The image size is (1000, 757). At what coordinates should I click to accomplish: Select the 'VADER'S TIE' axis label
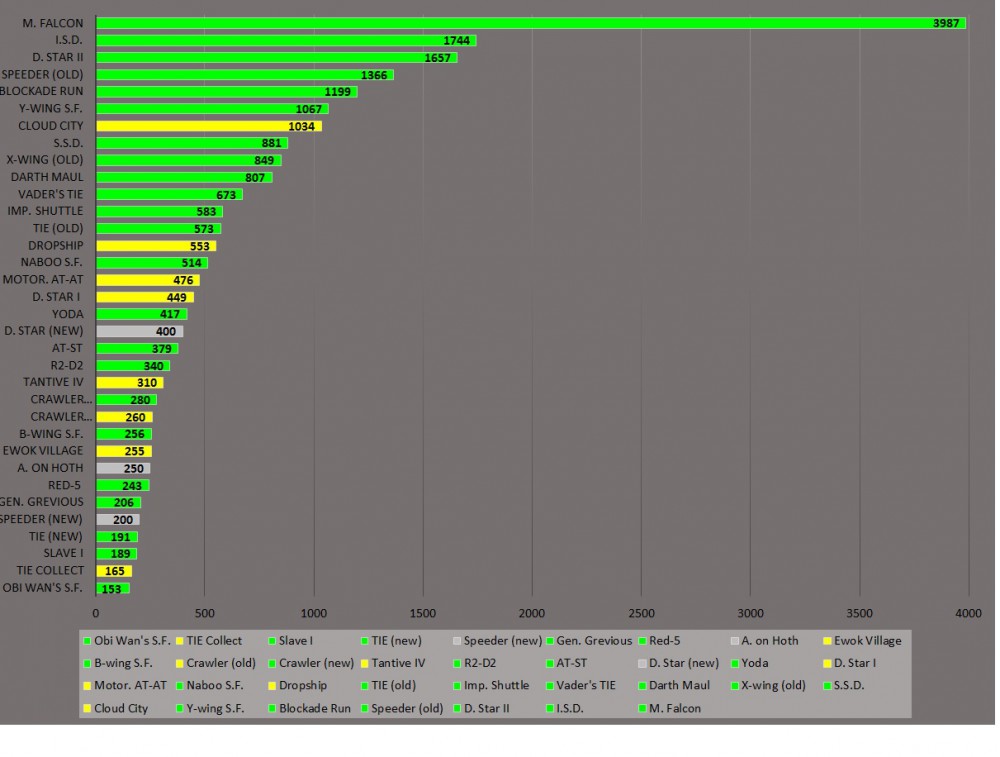coord(50,194)
